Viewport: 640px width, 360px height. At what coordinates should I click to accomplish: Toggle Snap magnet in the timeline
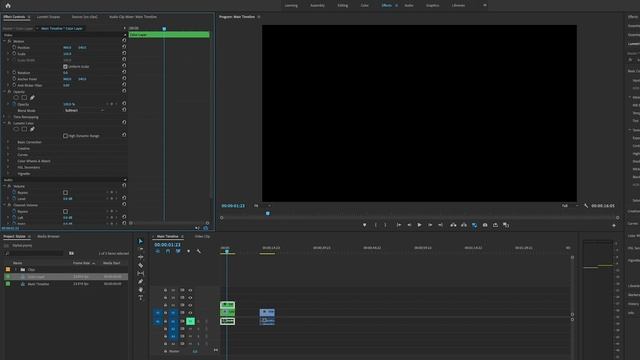tap(168, 251)
